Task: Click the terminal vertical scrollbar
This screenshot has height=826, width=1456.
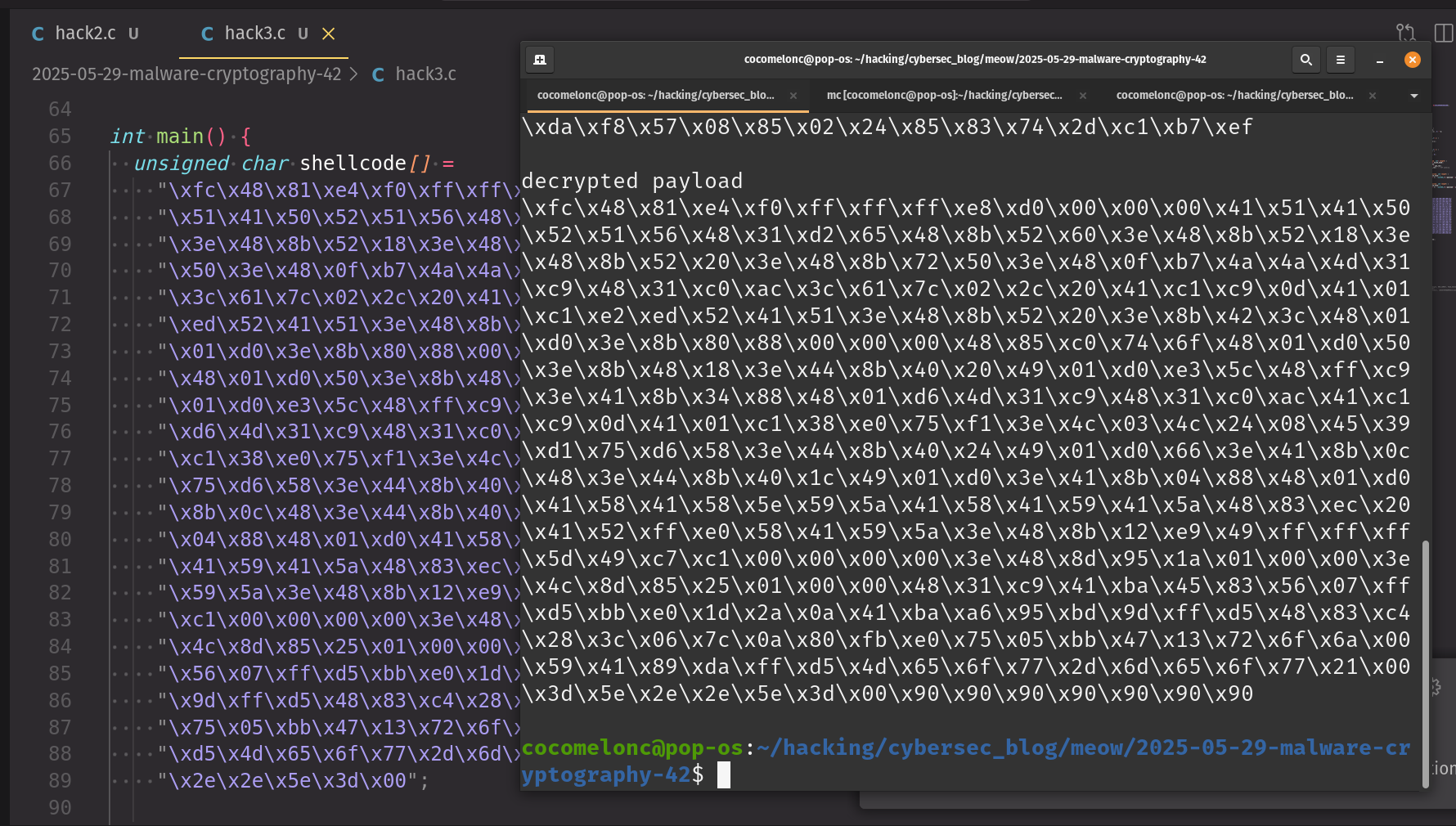Action: (x=1426, y=663)
